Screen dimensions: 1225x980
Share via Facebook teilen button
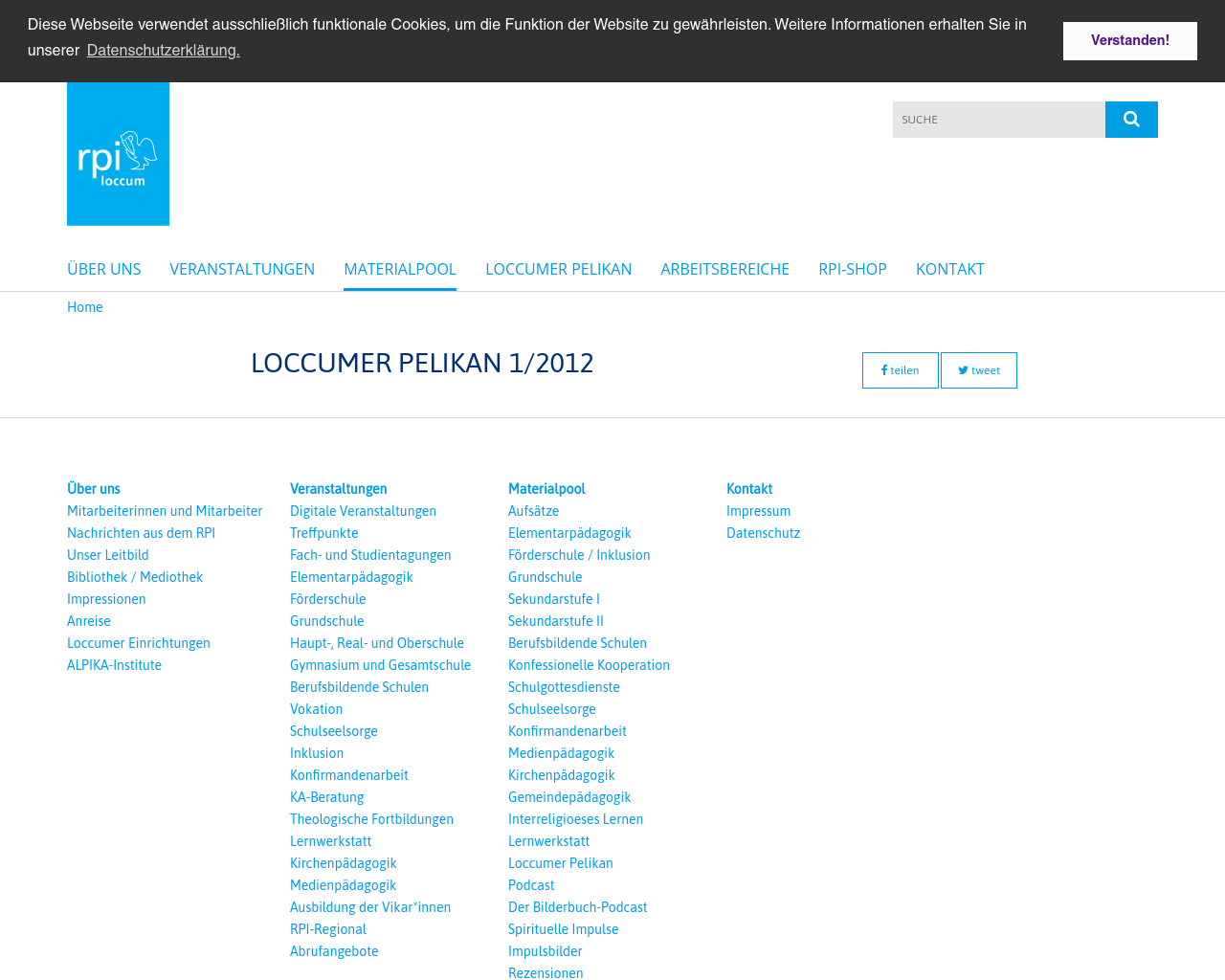(900, 370)
